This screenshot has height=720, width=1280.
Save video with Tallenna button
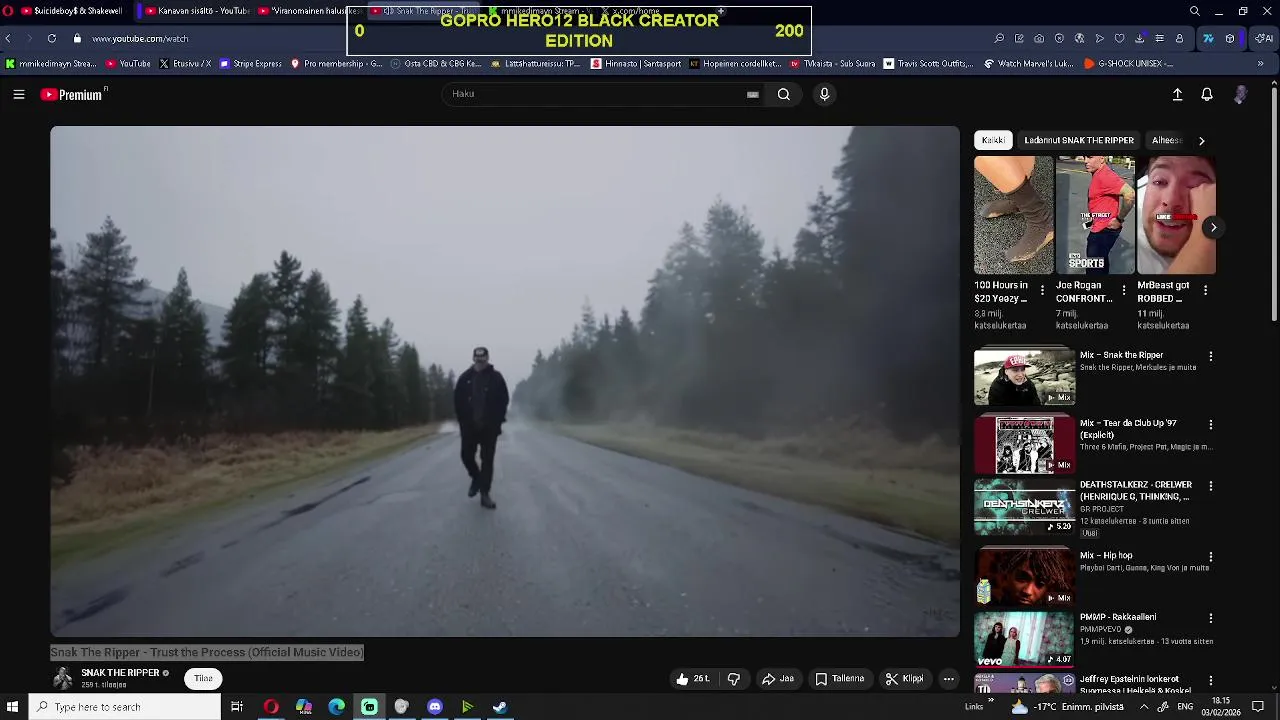point(839,679)
